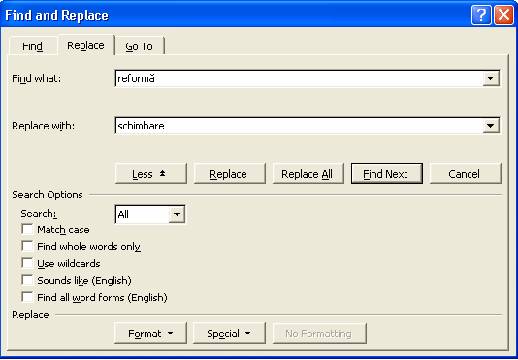Image resolution: width=518 pixels, height=360 pixels.
Task: Click the Replace with label
Action: click(x=43, y=126)
